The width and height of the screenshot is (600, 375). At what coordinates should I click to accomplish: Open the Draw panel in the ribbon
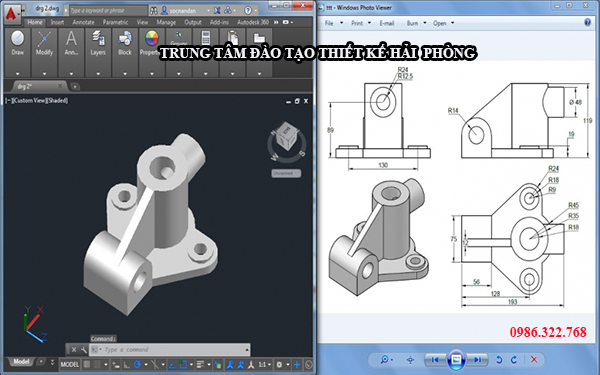[18, 44]
